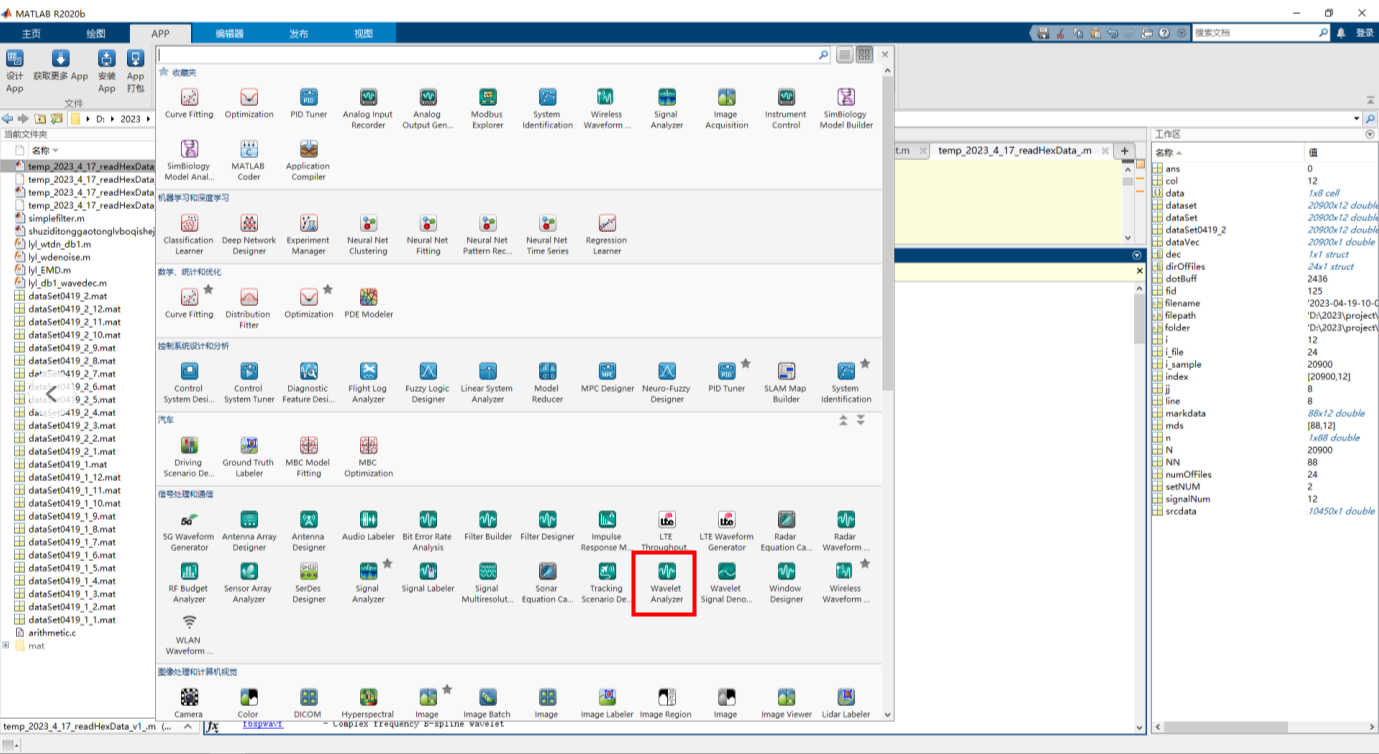Open the Signal Labeler app

[x=428, y=577]
